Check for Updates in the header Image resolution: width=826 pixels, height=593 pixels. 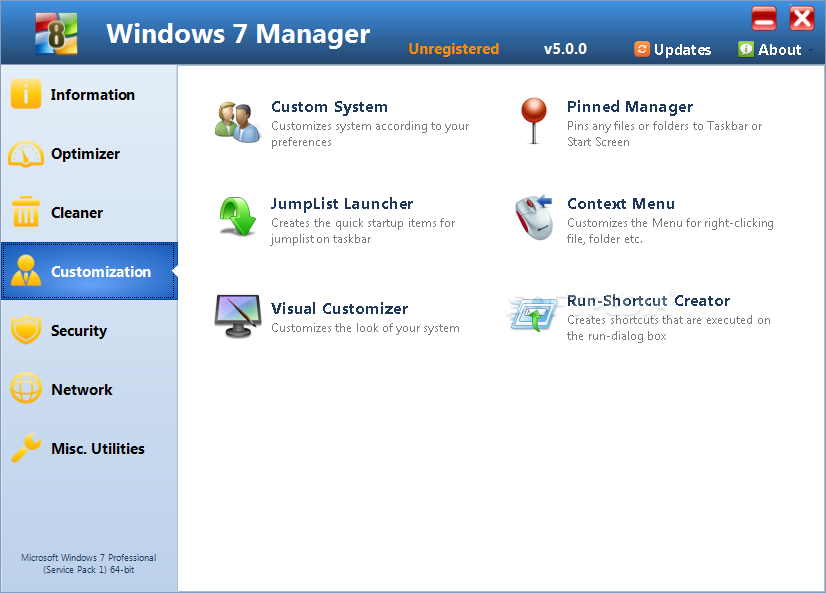click(x=682, y=50)
